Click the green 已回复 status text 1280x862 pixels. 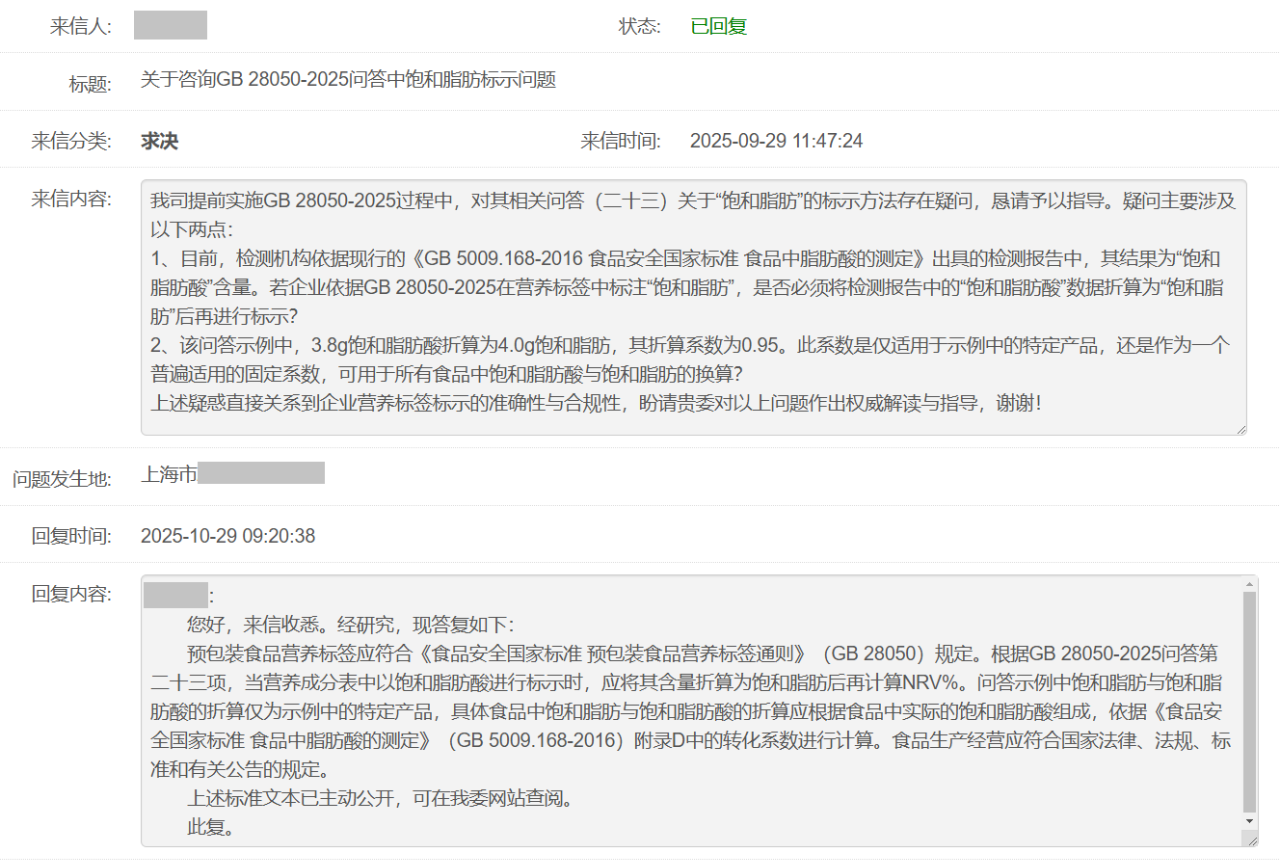click(x=718, y=26)
